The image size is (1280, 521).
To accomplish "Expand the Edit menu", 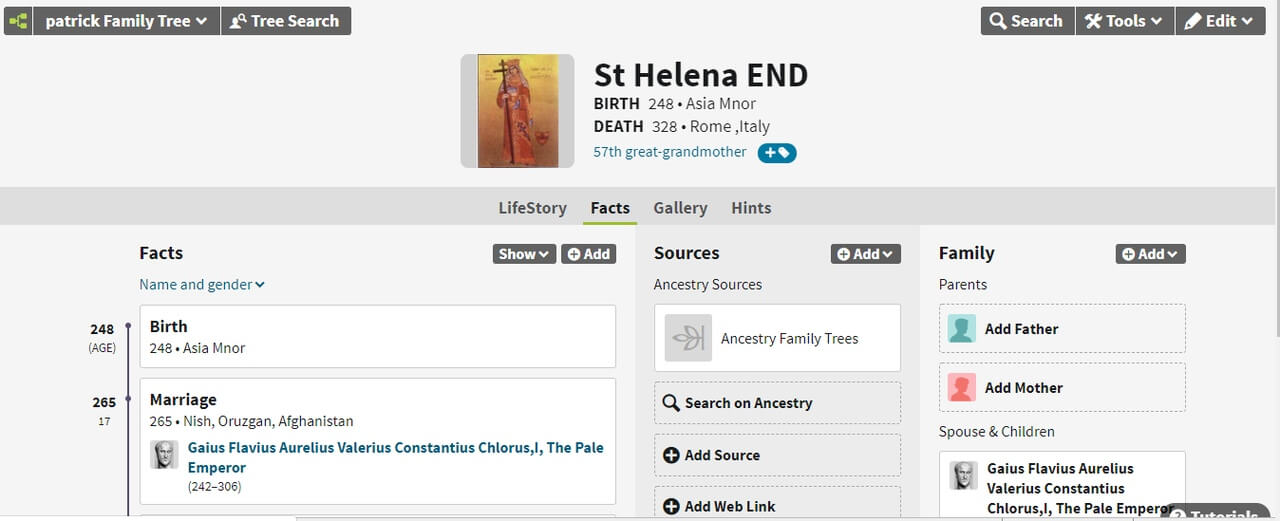I will point(1219,21).
